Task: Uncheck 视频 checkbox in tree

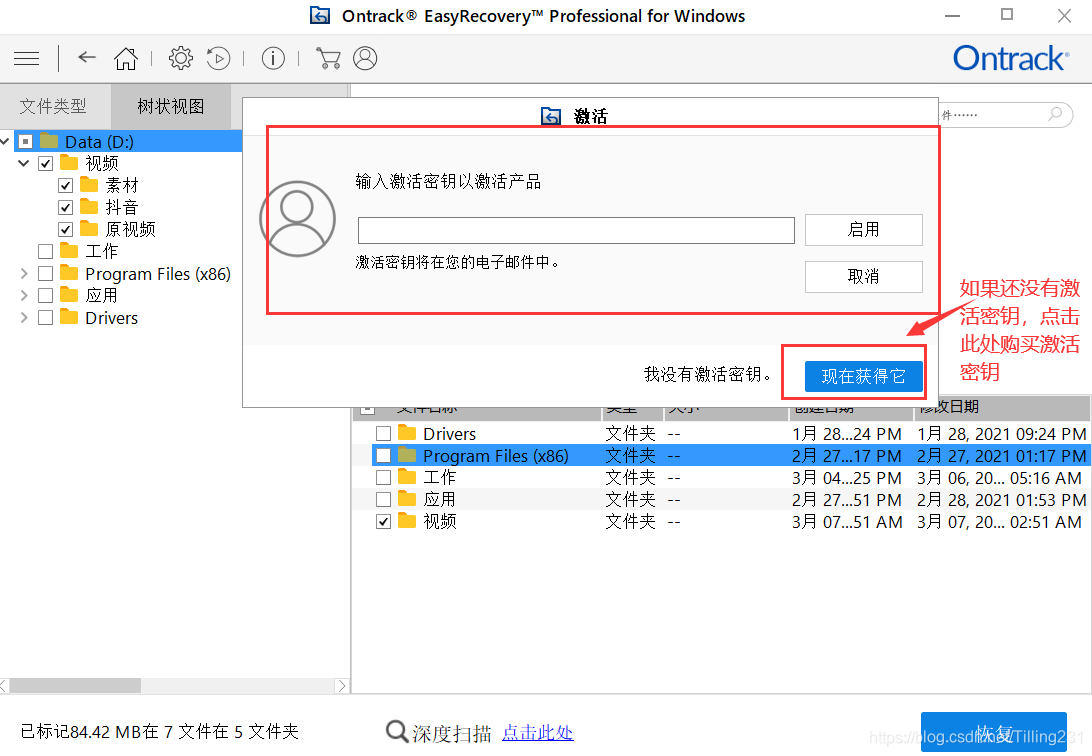Action: pos(46,164)
